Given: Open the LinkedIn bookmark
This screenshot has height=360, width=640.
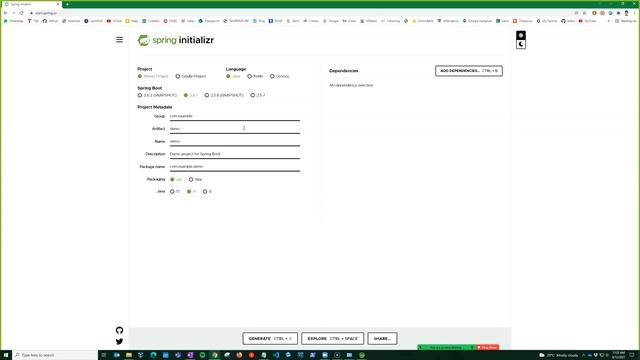Looking at the screenshot, I should 151,21.
